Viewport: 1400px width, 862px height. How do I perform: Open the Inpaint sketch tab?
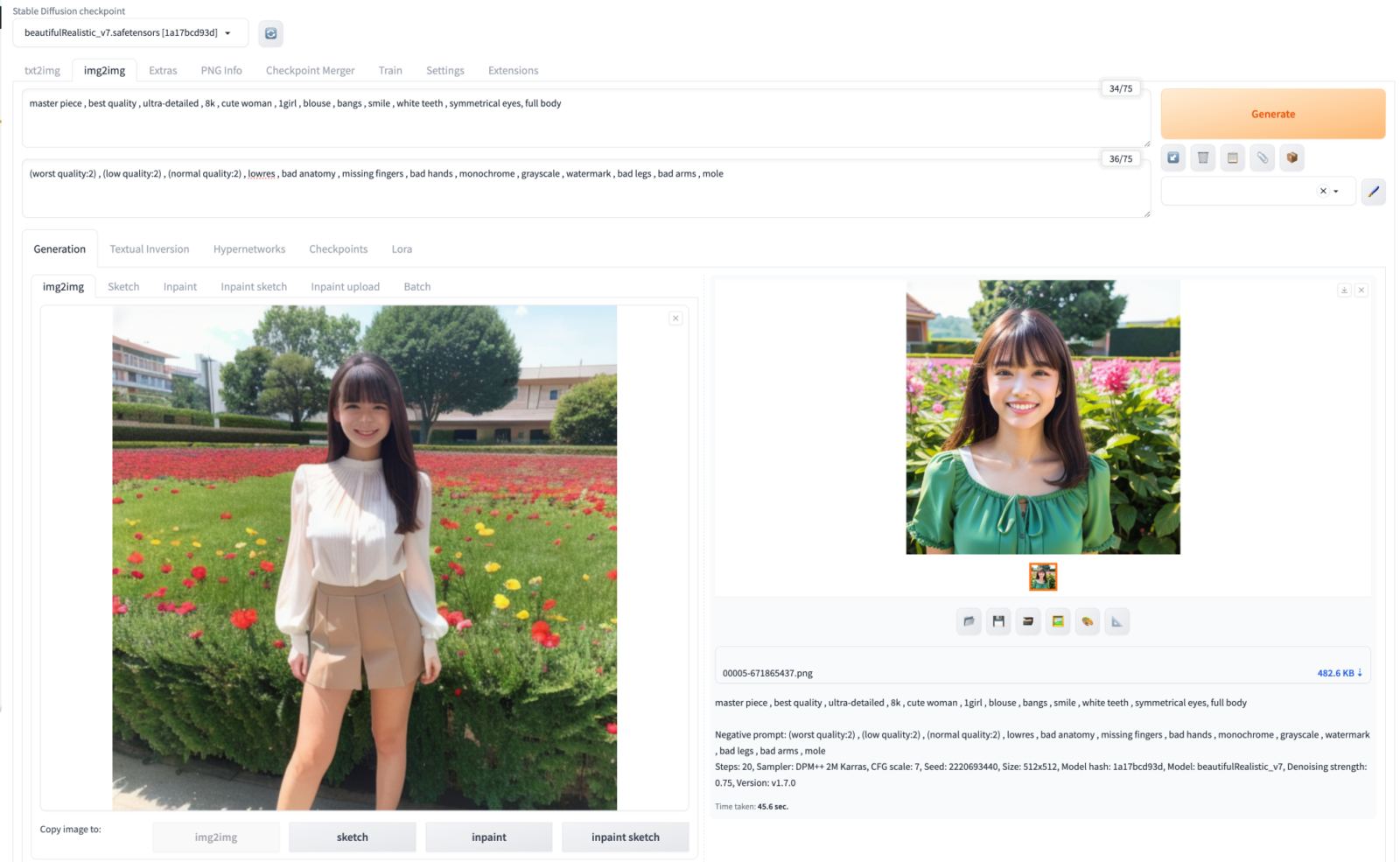254,286
